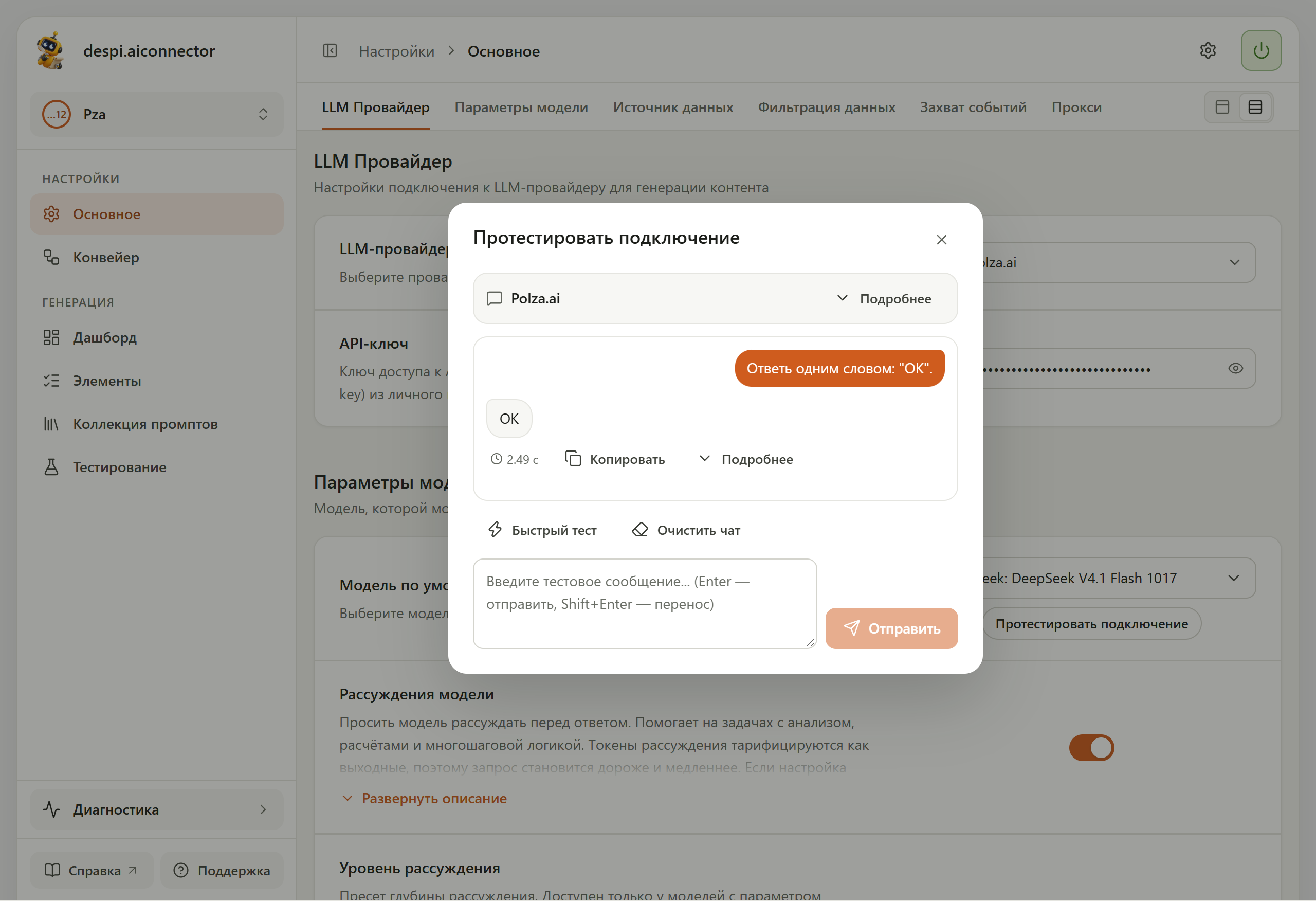
Task: Click the Pza avatar circle badge
Action: [x=56, y=115]
